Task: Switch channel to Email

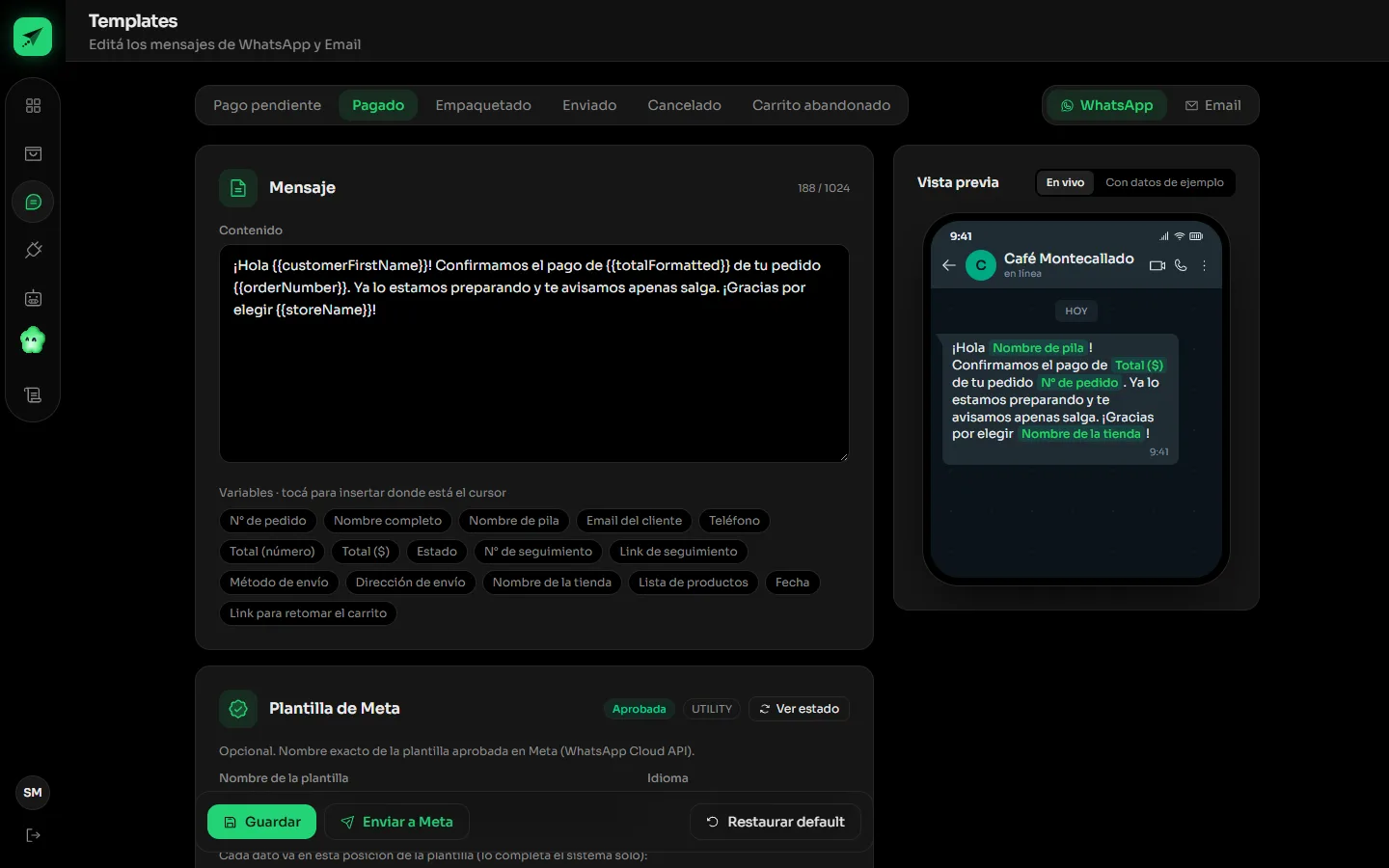Action: [1212, 105]
